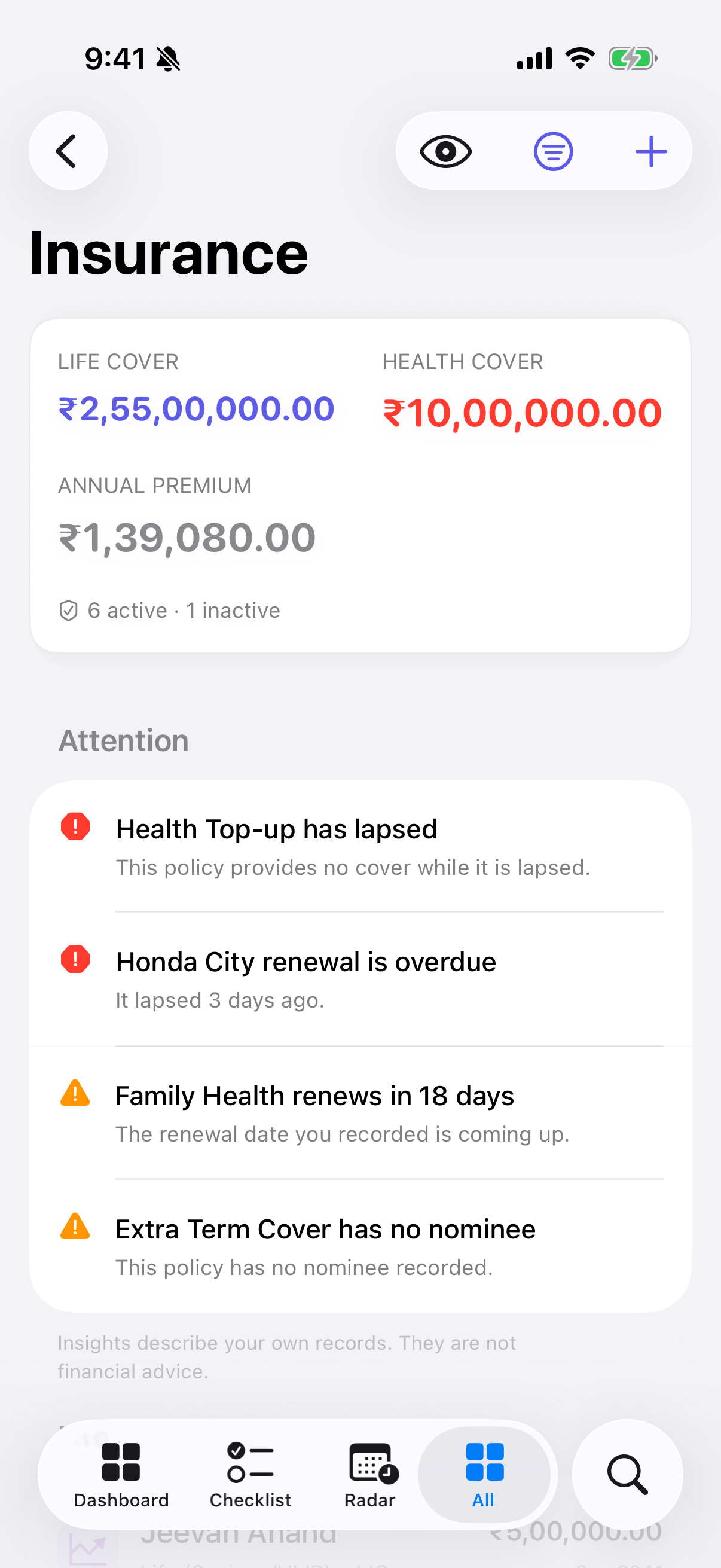
Task: Add a new policy with plus icon
Action: 650,151
